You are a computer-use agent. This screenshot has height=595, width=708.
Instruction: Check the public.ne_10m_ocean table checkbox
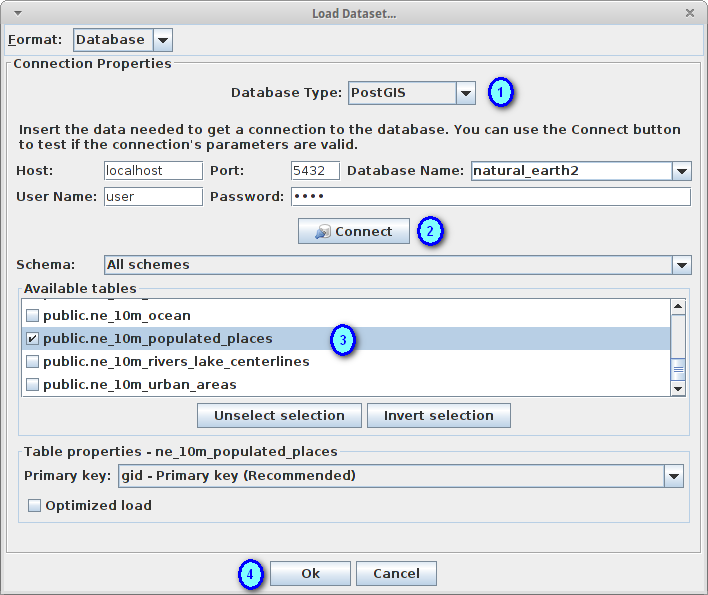[x=33, y=315]
